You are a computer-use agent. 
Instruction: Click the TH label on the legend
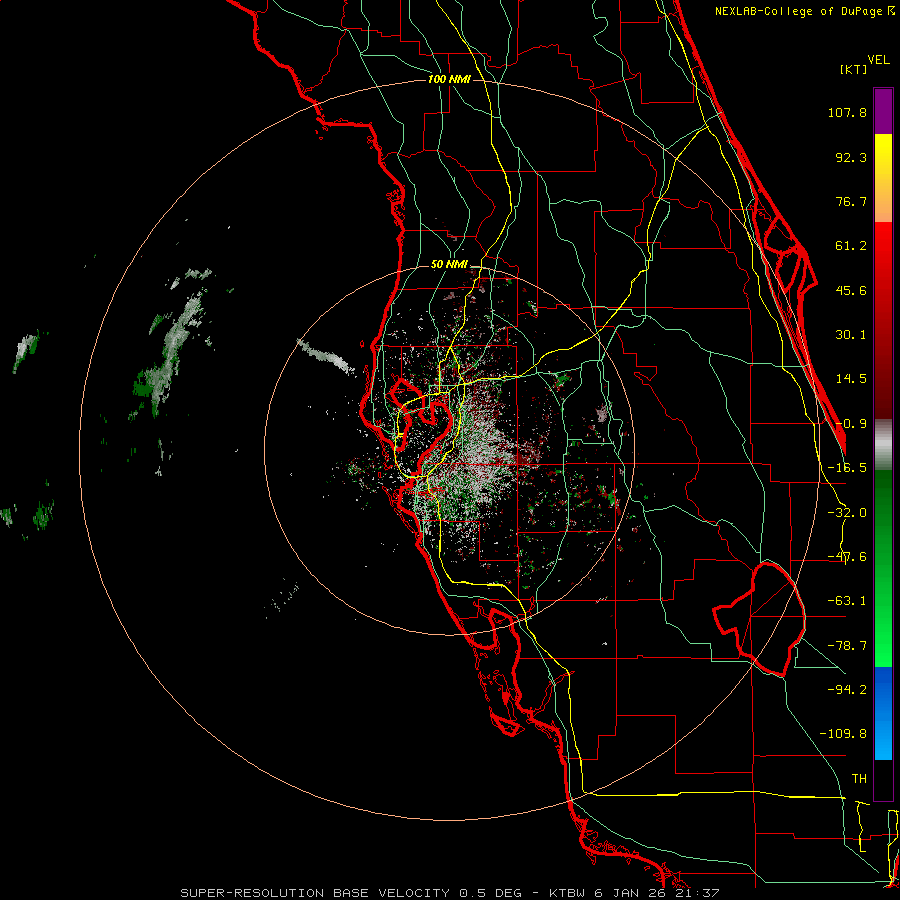pos(859,778)
